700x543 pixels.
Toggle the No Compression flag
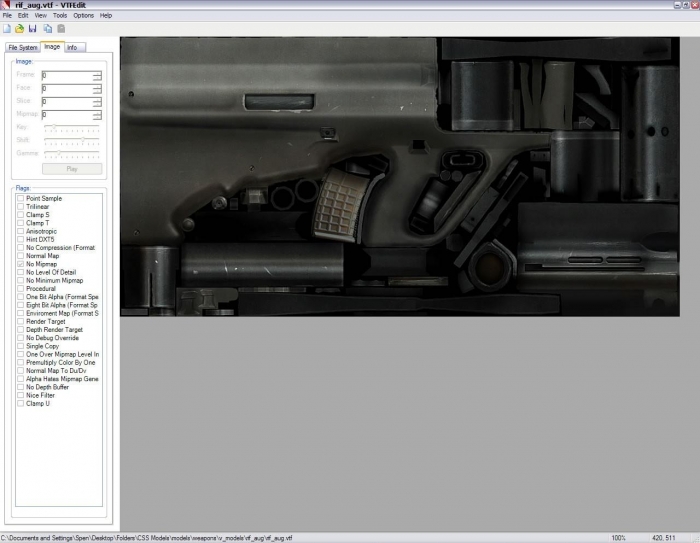click(21, 247)
